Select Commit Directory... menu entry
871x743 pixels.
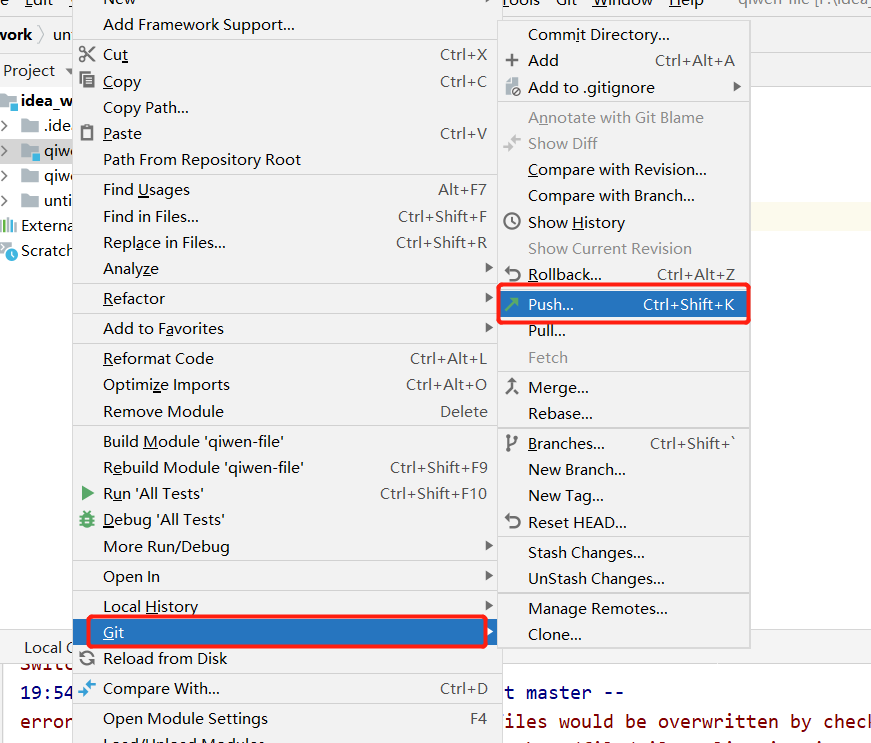pyautogui.click(x=624, y=34)
